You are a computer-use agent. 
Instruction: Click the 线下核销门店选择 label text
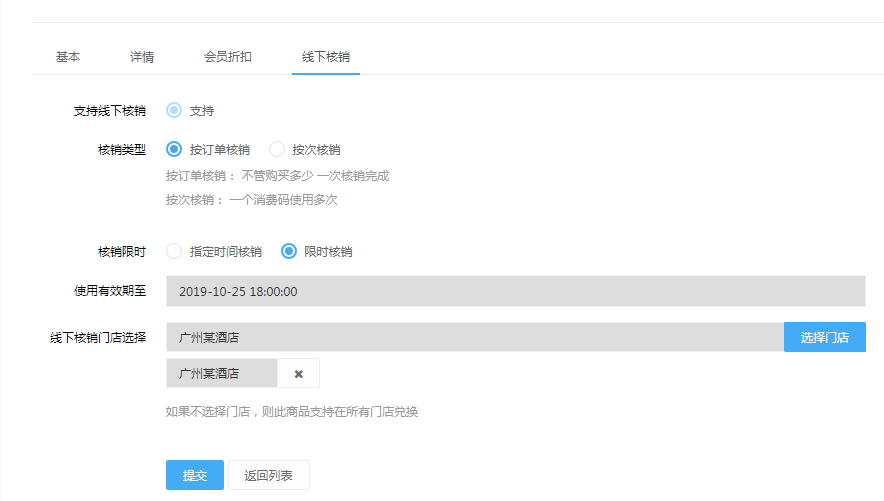(x=98, y=338)
